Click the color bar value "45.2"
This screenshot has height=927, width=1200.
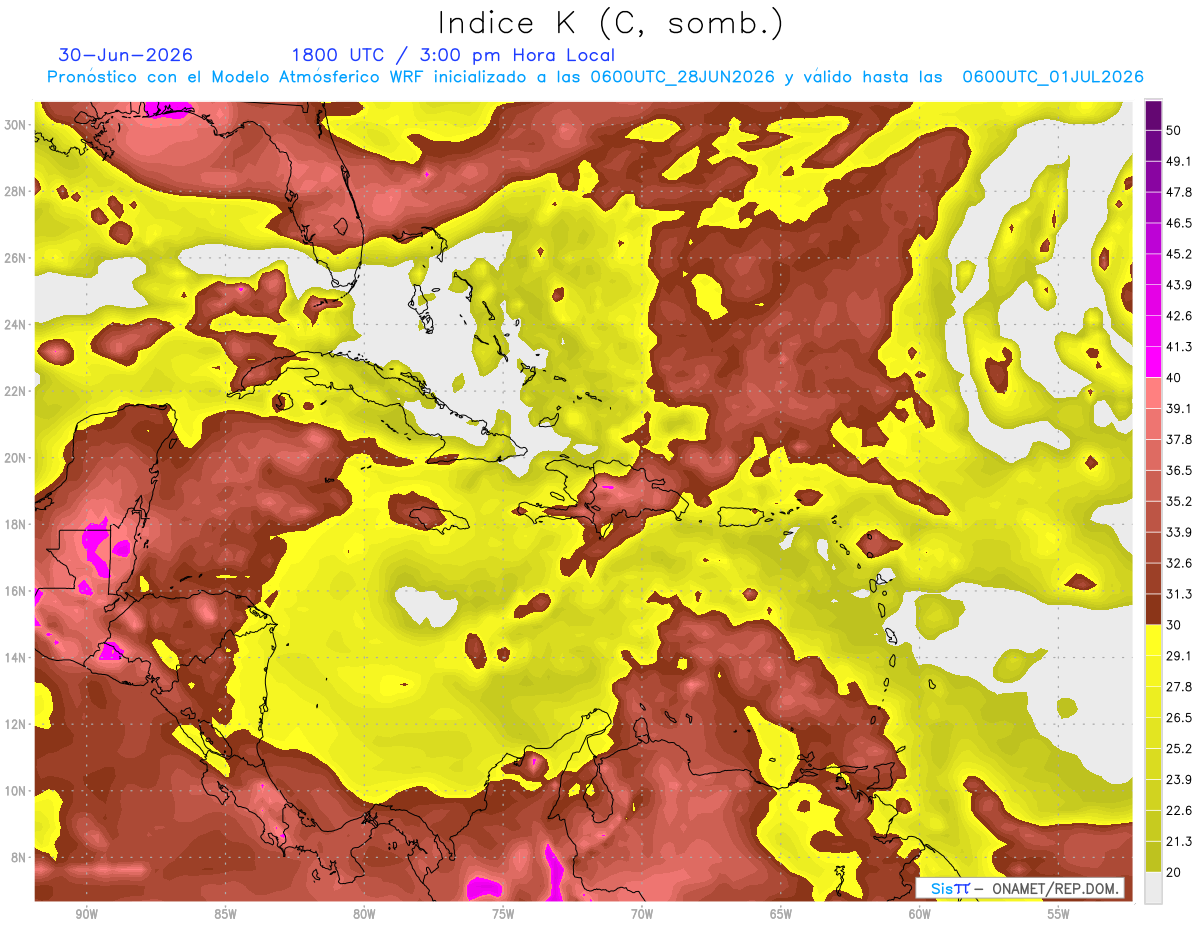(1178, 254)
